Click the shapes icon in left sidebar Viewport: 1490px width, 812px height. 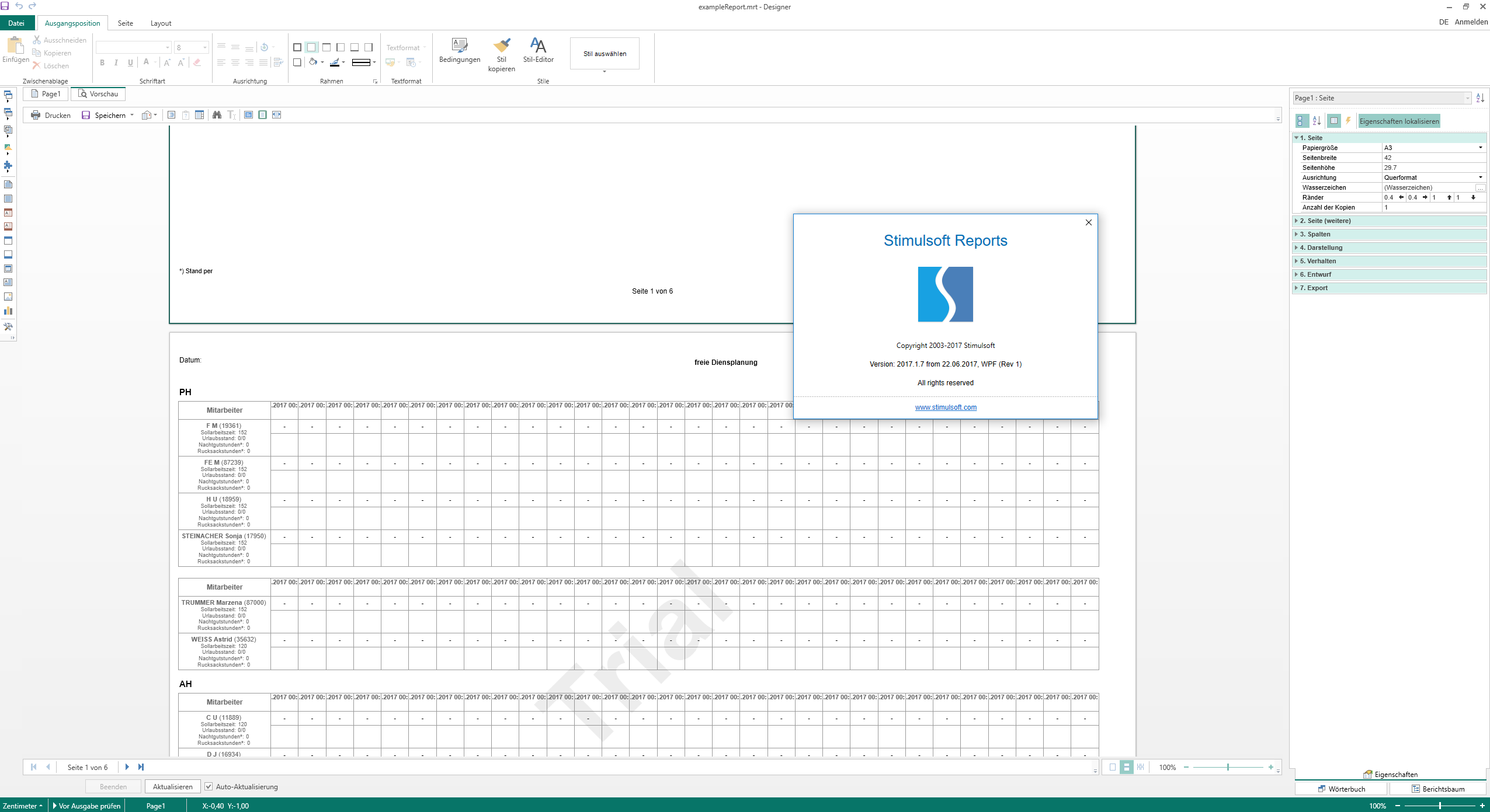click(8, 148)
